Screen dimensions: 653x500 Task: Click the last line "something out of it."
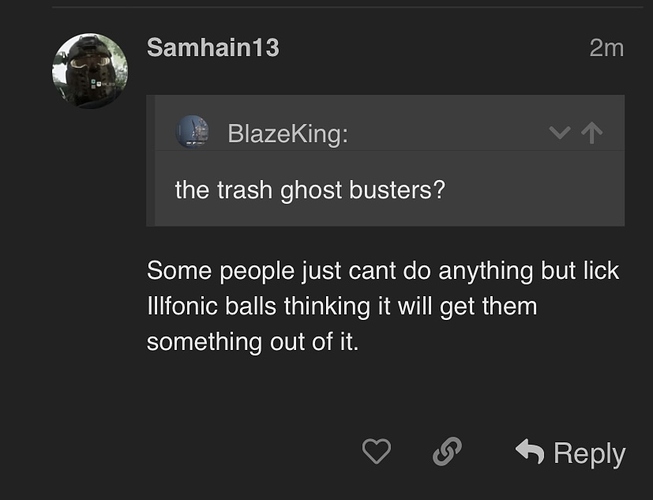[x=252, y=341]
